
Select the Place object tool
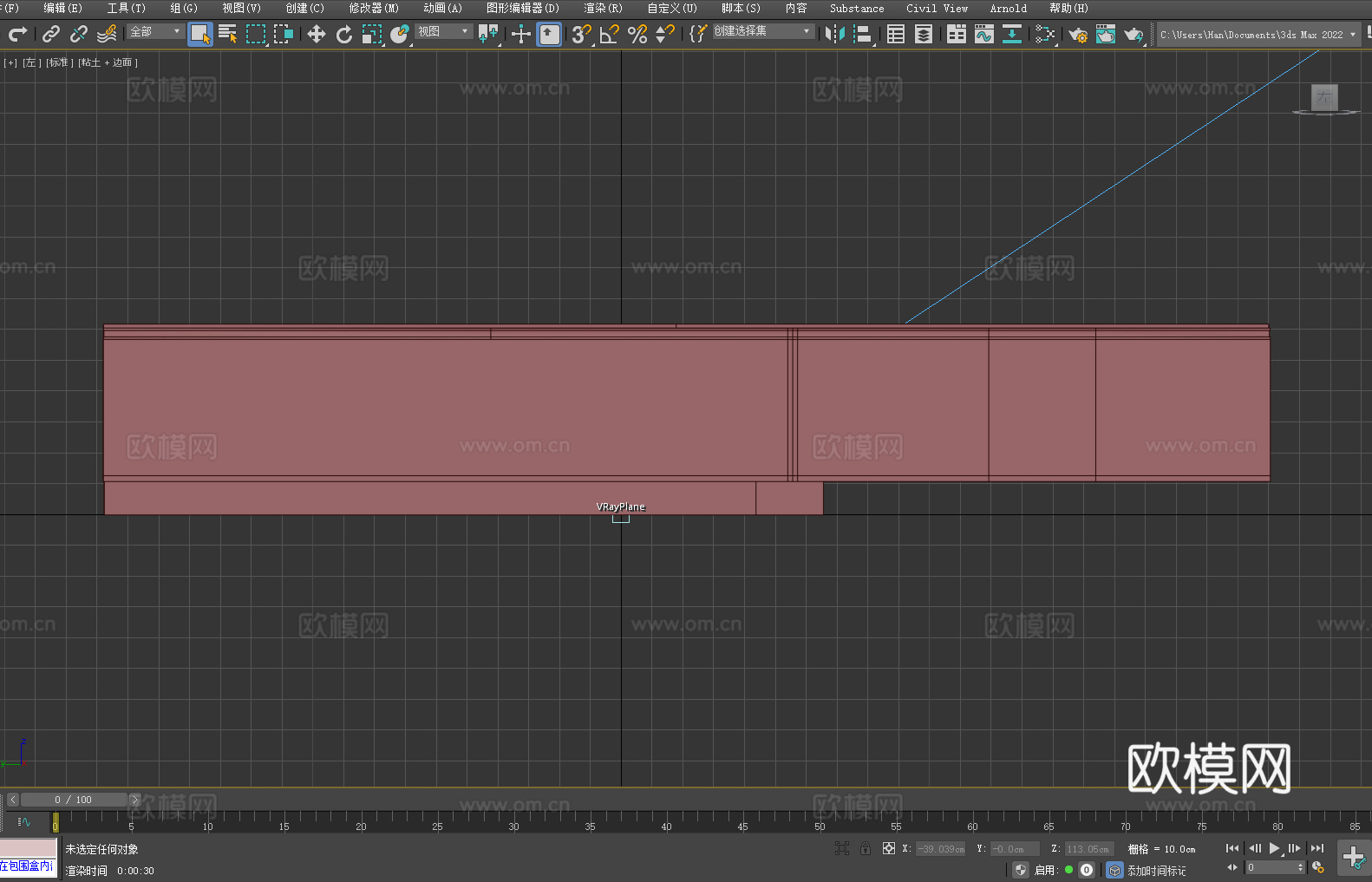point(400,34)
